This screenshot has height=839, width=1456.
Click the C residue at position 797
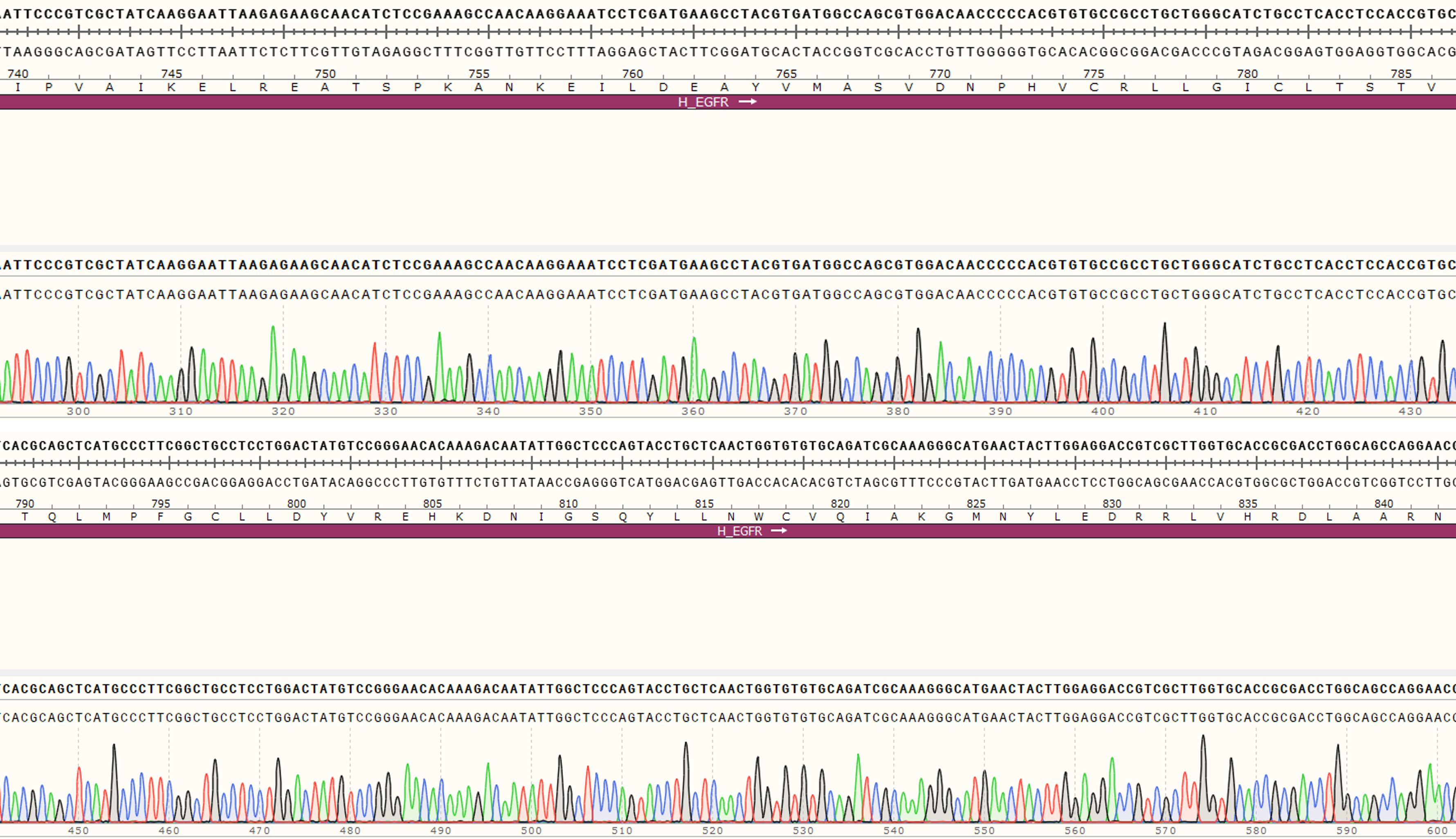coord(215,517)
